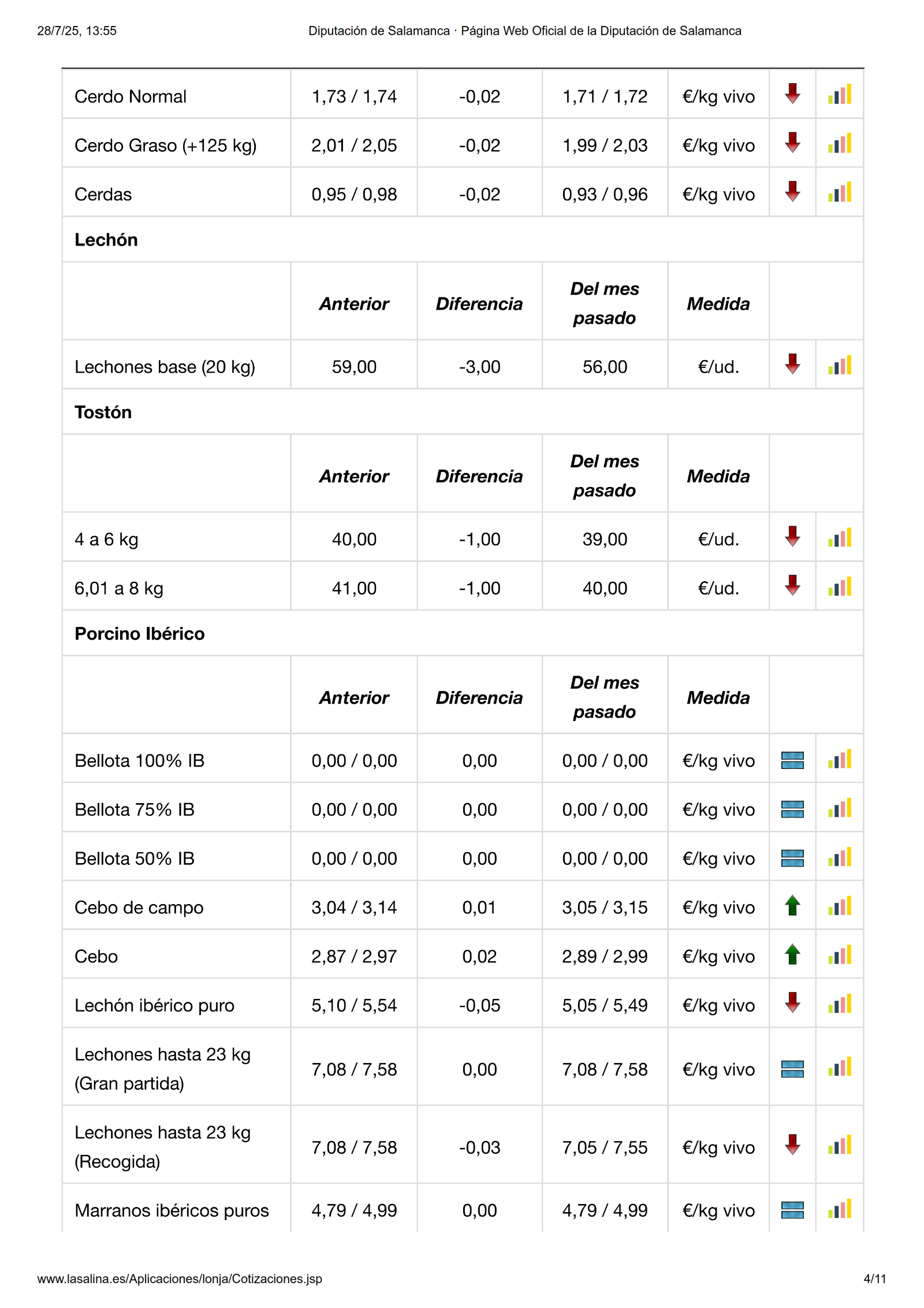Click the blue equal icon for Lechones (Gran partida)
The width and height of the screenshot is (924, 1308).
coord(792,1069)
